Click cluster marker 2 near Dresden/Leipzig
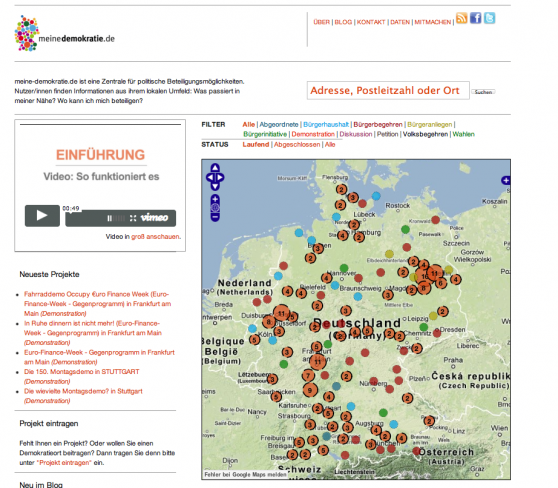This screenshot has height=488, width=558. coord(442,311)
